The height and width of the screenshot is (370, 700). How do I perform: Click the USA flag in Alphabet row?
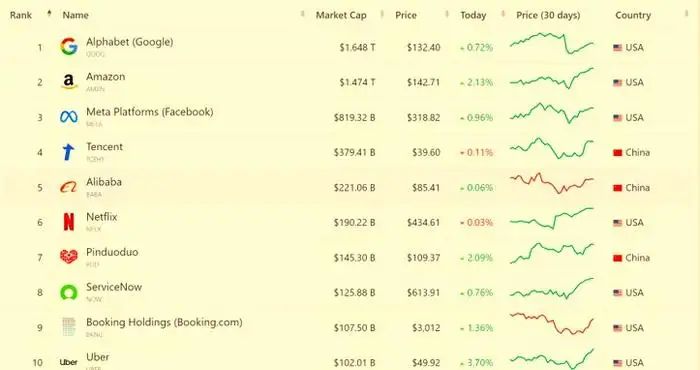coord(617,47)
